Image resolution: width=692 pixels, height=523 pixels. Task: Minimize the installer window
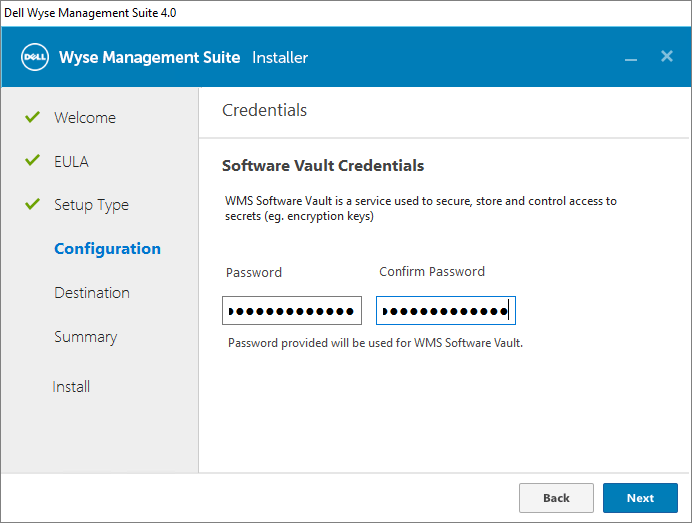pos(631,58)
